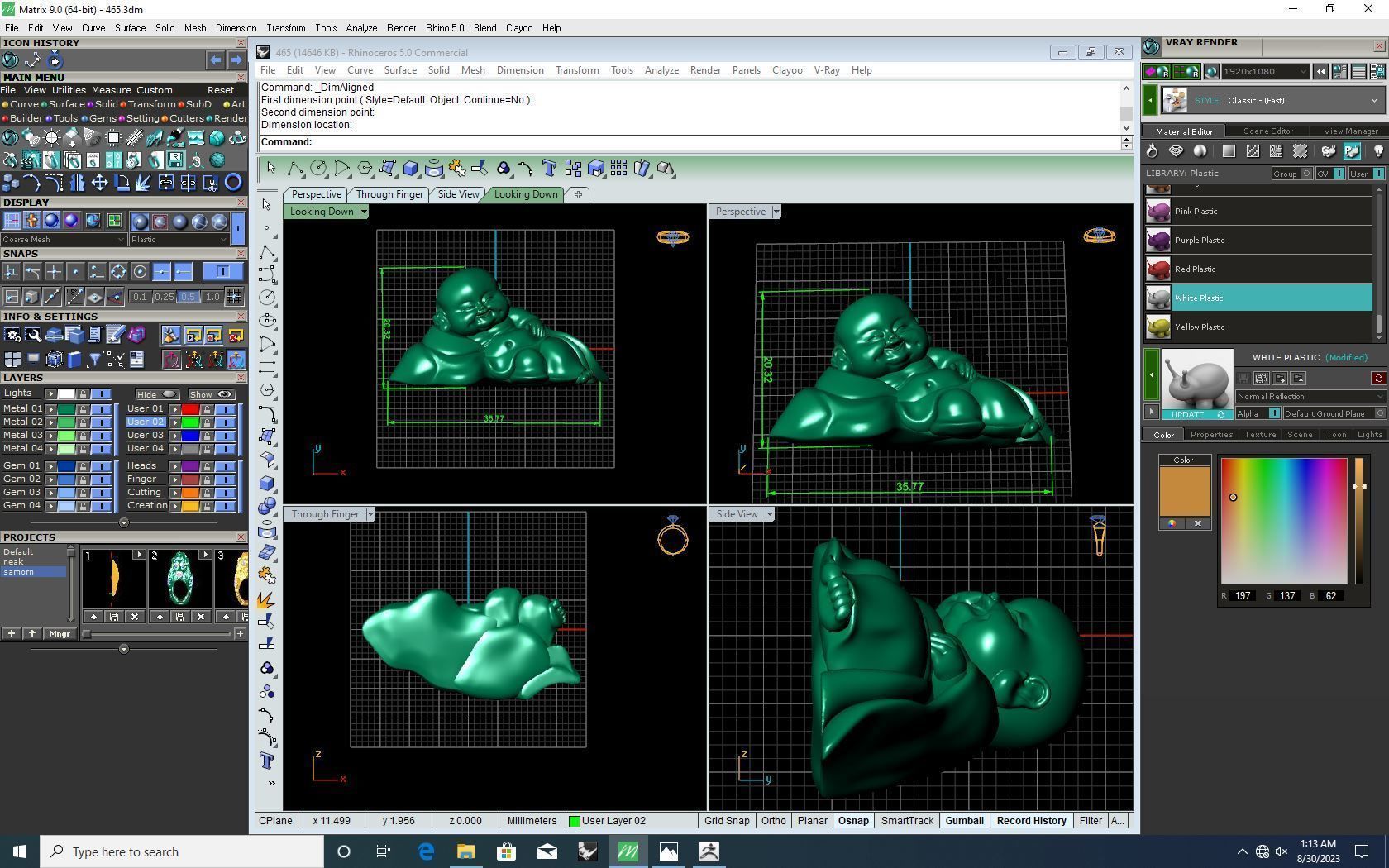
Task: Select the gem diamond material icon
Action: coord(1176,151)
